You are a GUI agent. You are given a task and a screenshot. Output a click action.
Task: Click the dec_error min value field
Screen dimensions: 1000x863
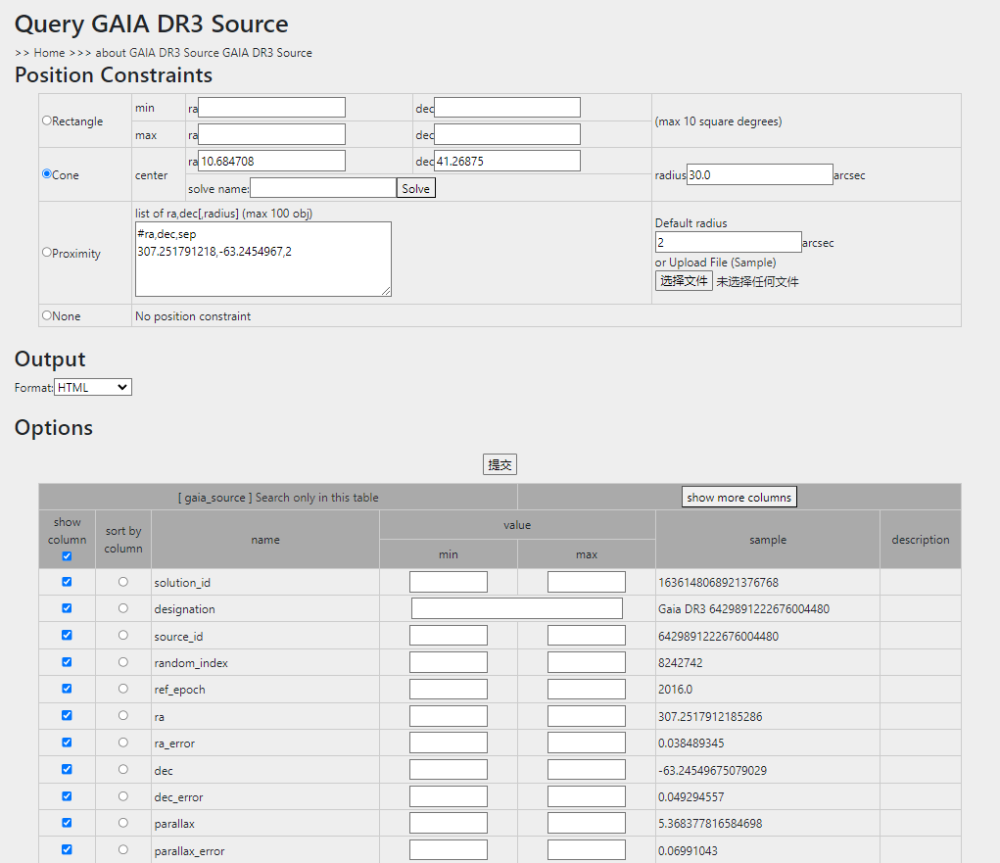pos(448,796)
